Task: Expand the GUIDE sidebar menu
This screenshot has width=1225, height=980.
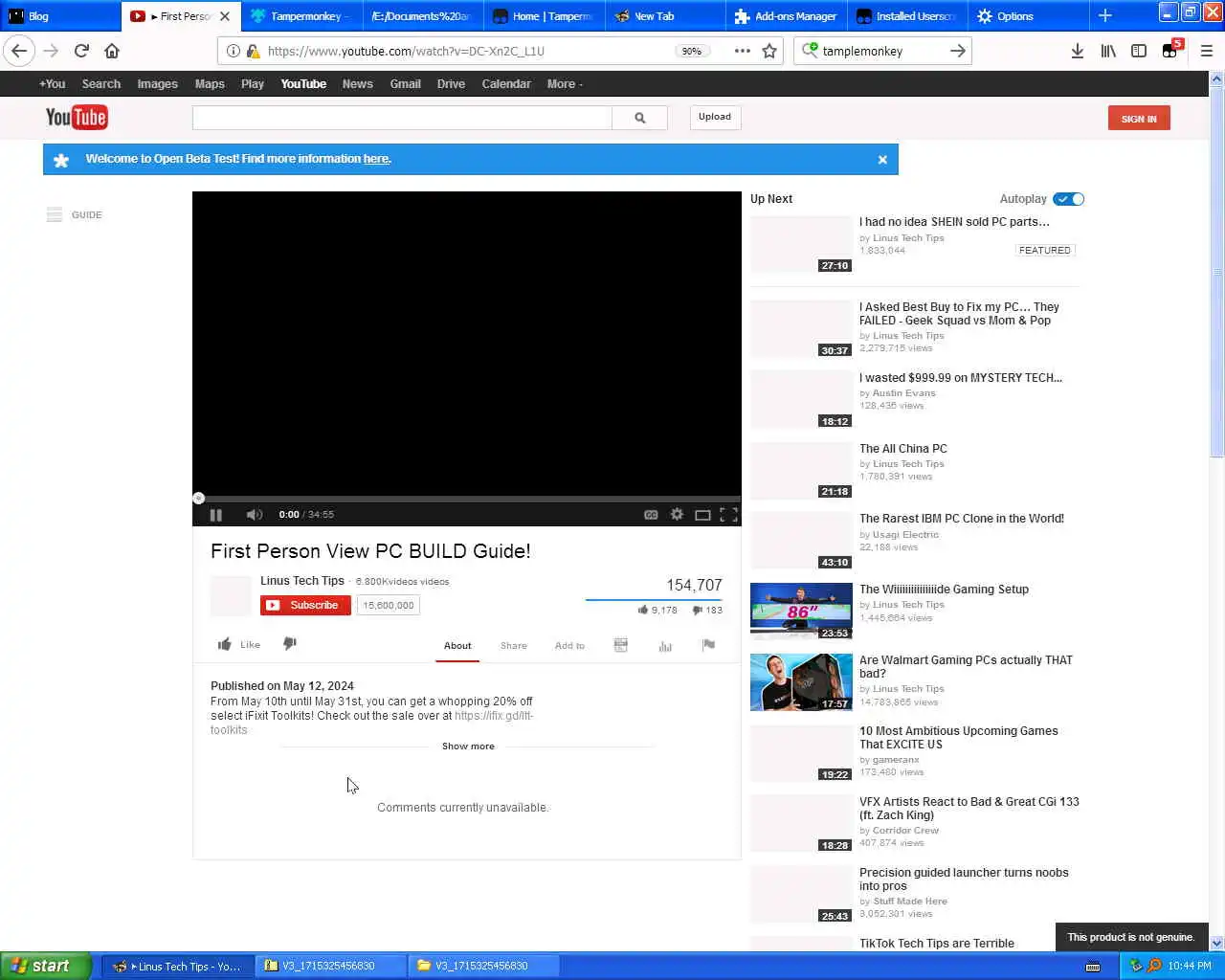Action: (x=75, y=215)
